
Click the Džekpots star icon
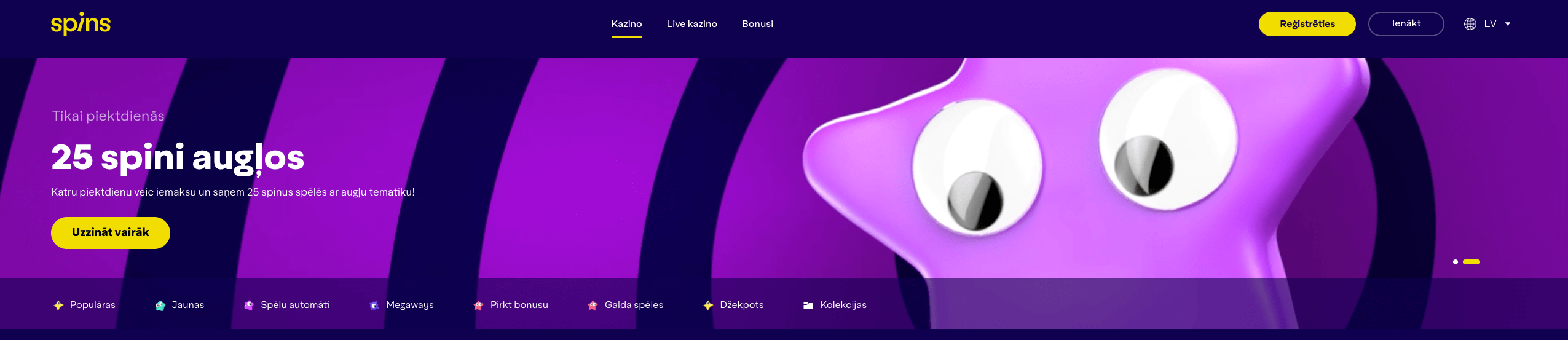click(709, 305)
